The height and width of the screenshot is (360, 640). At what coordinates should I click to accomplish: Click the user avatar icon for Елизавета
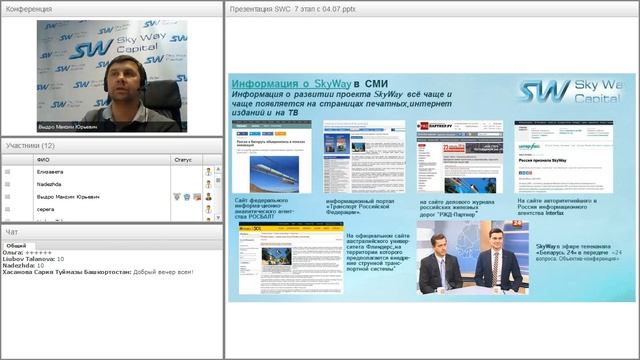tap(209, 172)
